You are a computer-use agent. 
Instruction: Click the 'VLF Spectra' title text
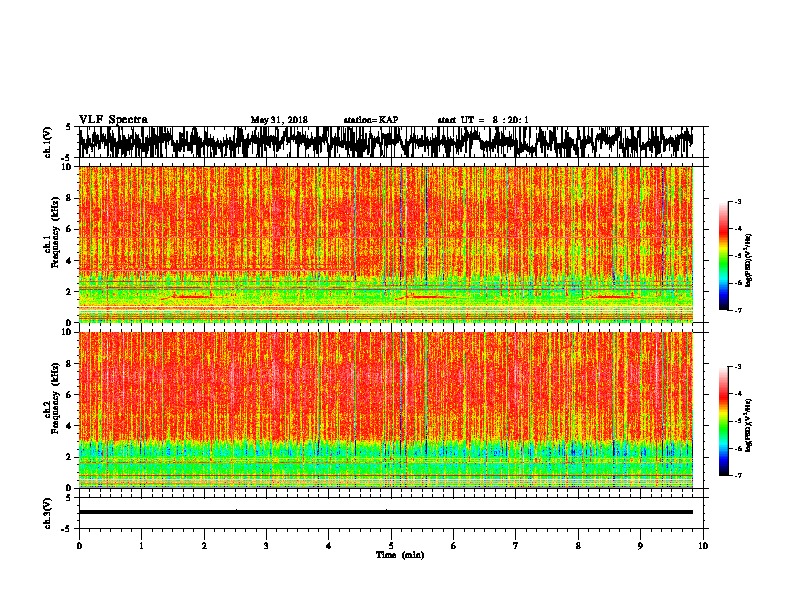pos(113,120)
